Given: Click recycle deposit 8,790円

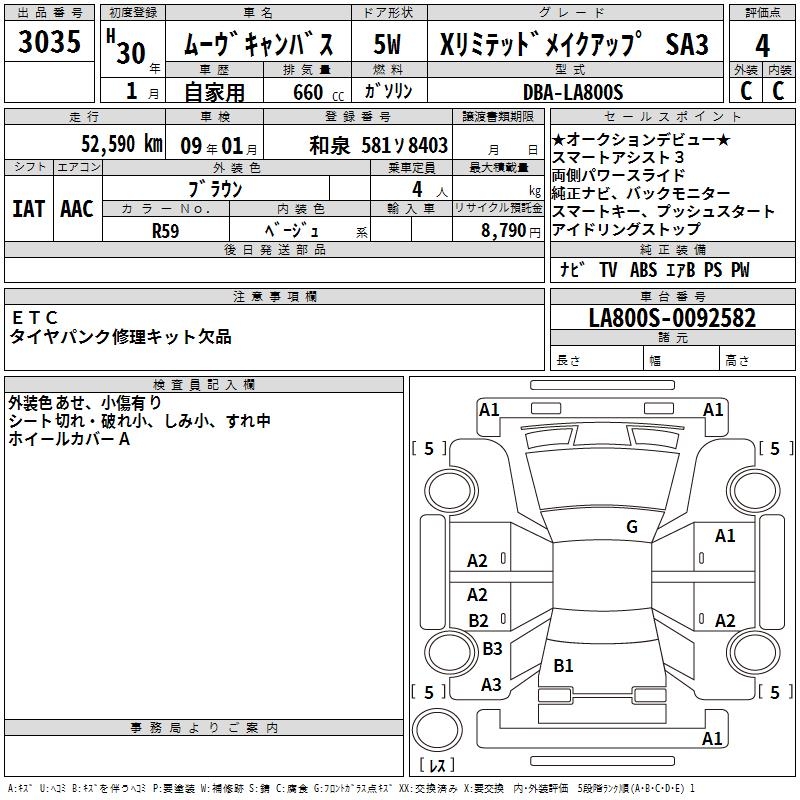Looking at the screenshot, I should pos(511,231).
